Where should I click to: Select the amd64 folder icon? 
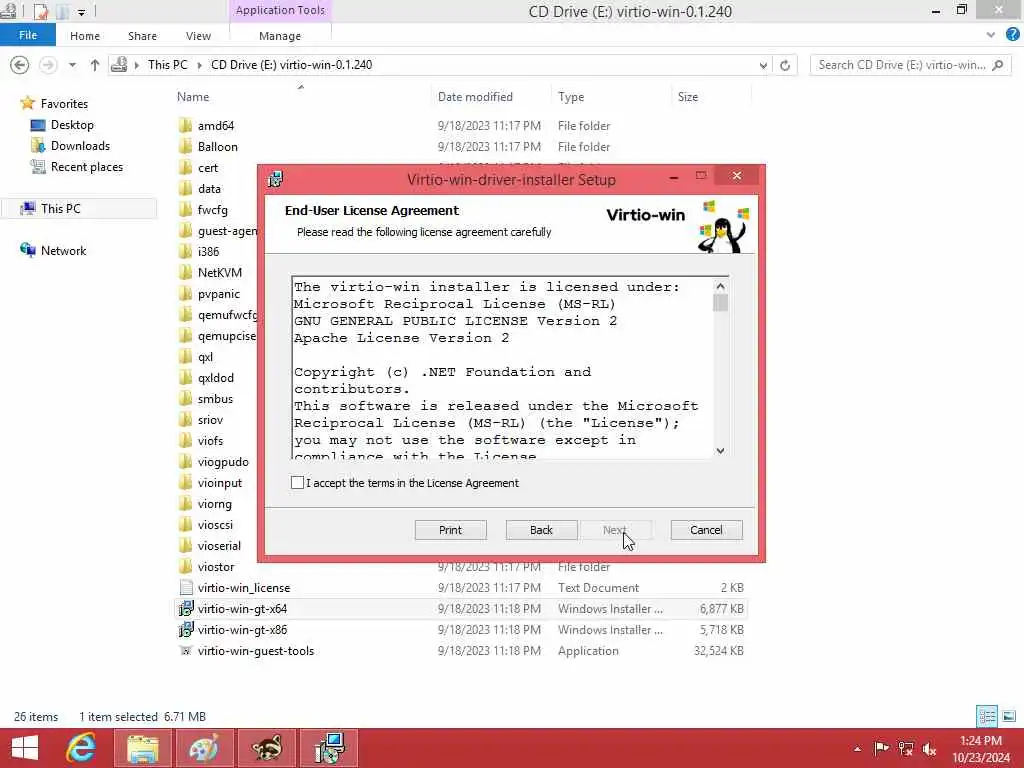tap(185, 125)
